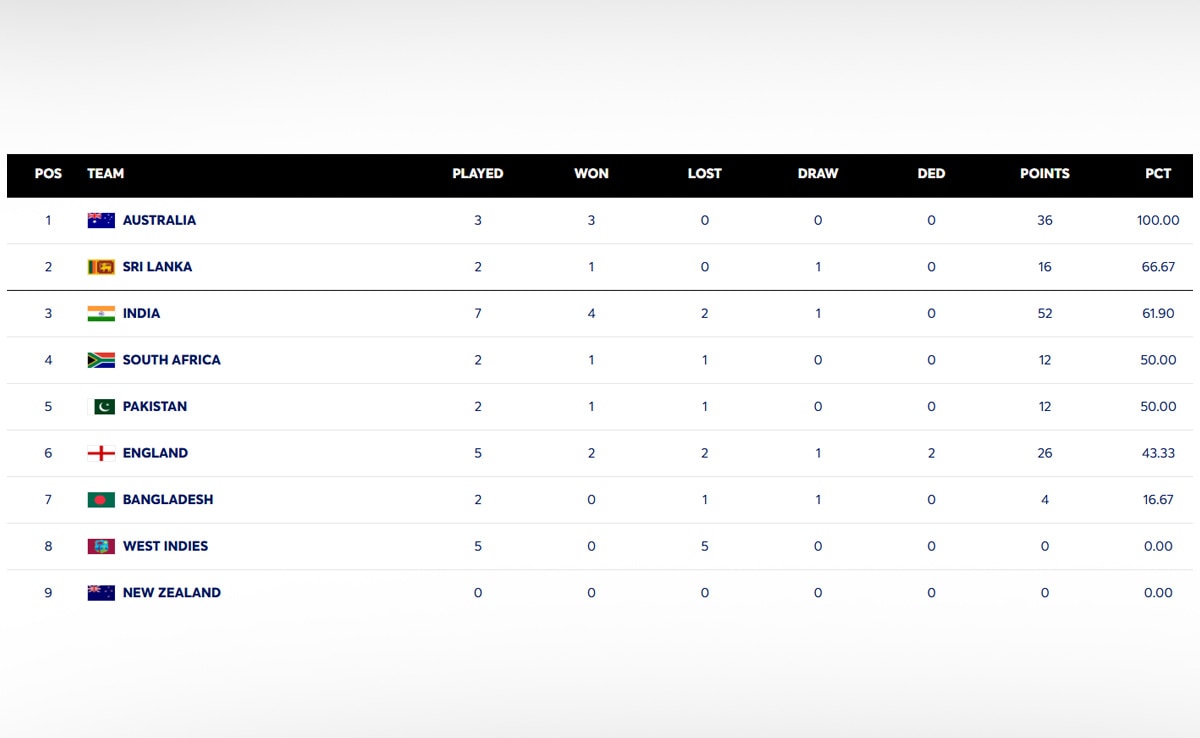The height and width of the screenshot is (738, 1200).
Task: Click the New Zealand flag icon
Action: (101, 592)
